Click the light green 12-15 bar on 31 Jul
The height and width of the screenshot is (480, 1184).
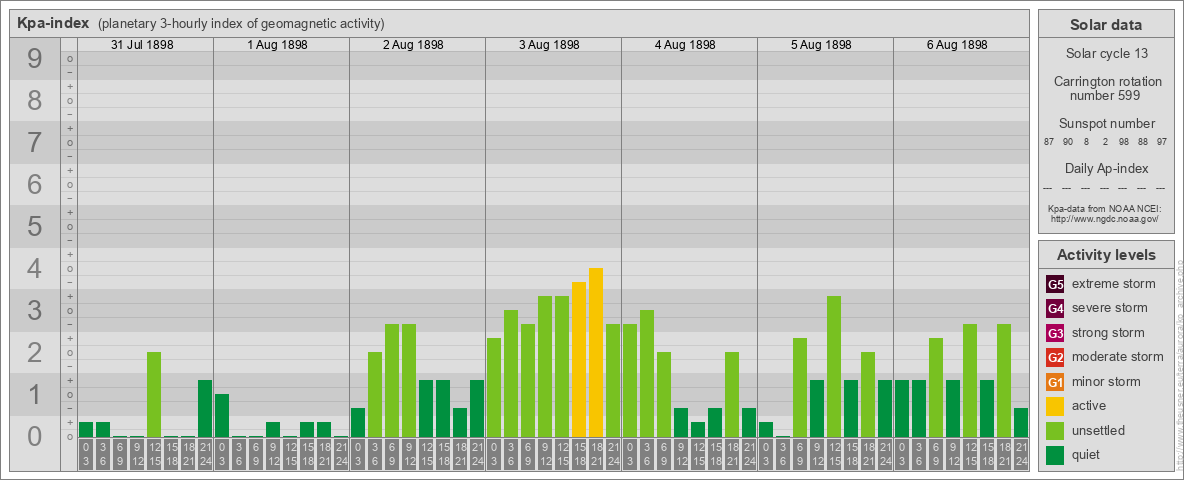(x=154, y=395)
